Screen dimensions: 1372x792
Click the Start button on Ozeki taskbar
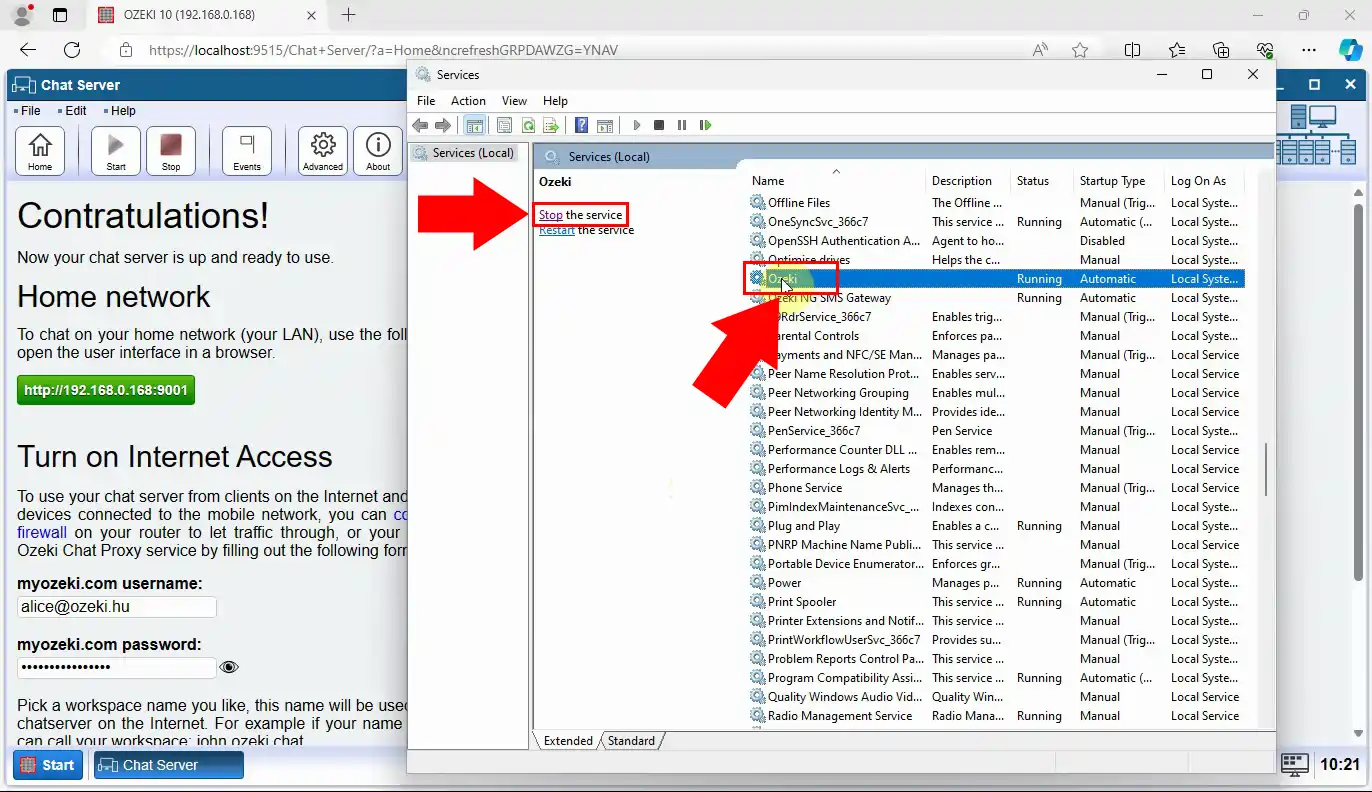(48, 765)
